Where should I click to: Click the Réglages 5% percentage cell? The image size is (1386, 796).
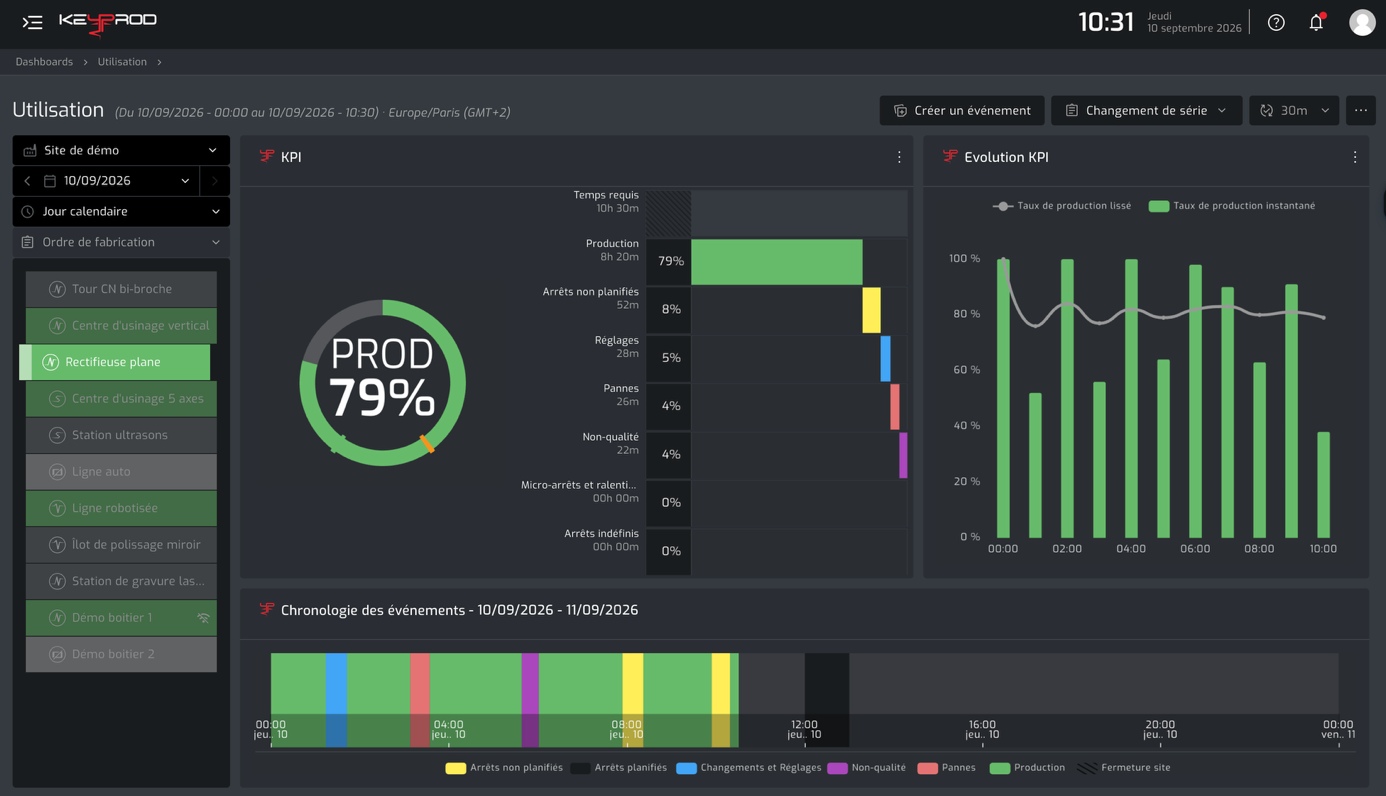point(669,358)
